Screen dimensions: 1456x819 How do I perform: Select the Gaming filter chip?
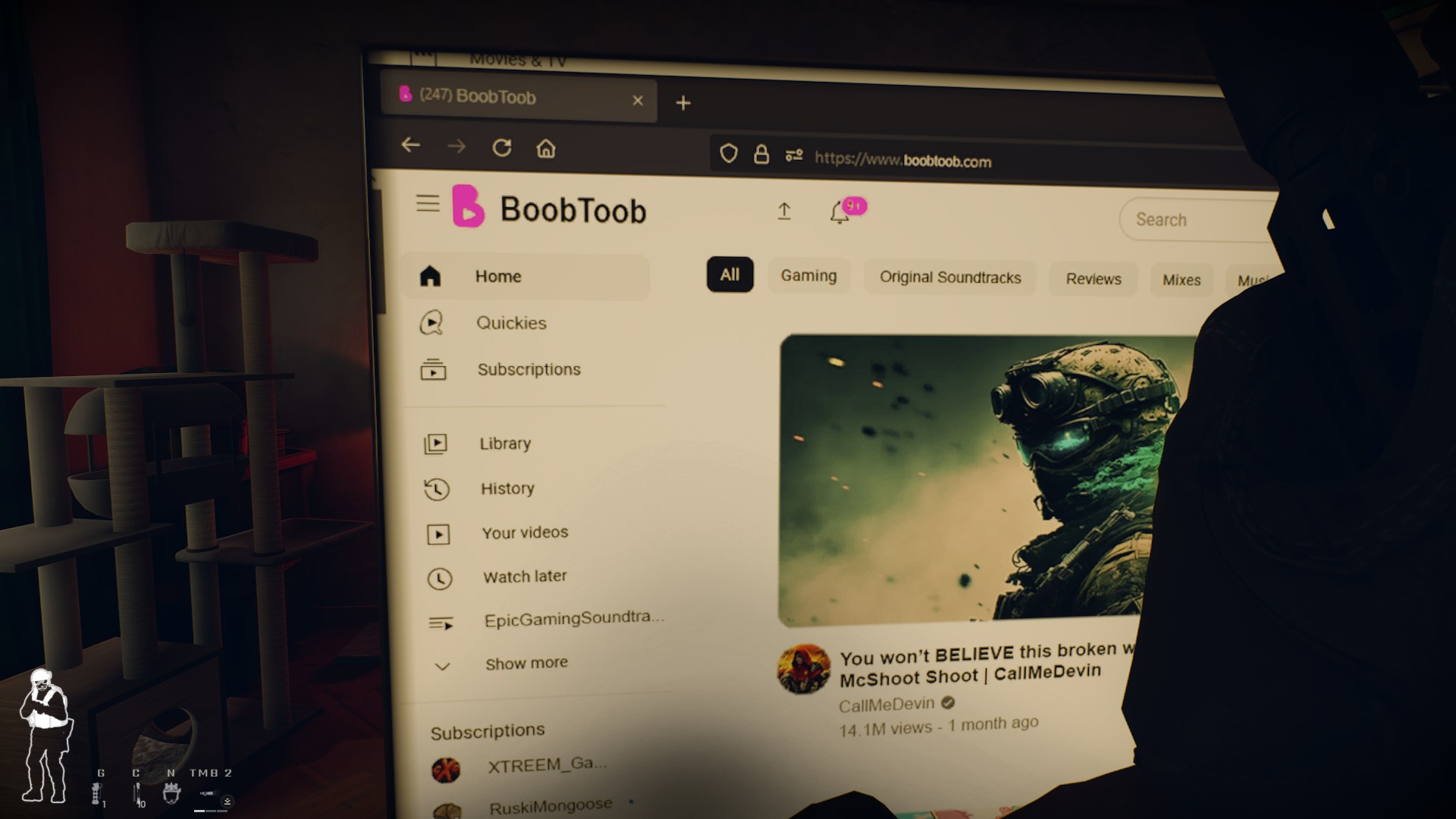(808, 276)
